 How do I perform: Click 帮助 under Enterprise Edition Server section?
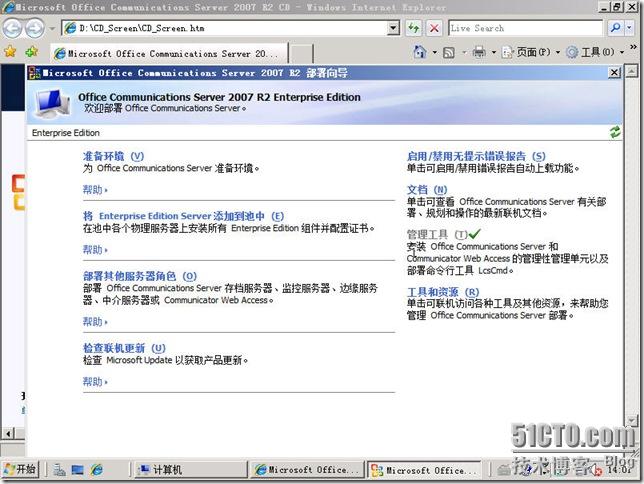tap(95, 250)
